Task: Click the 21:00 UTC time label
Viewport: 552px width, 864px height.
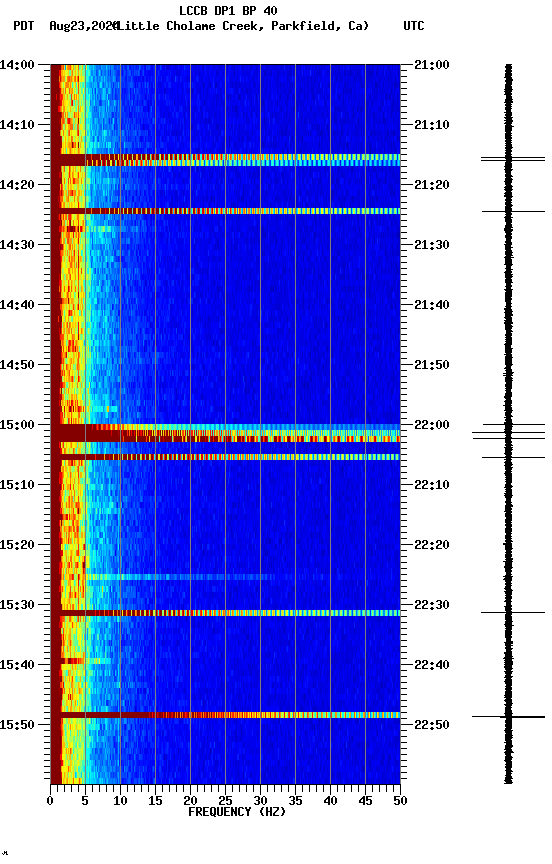Action: click(432, 65)
